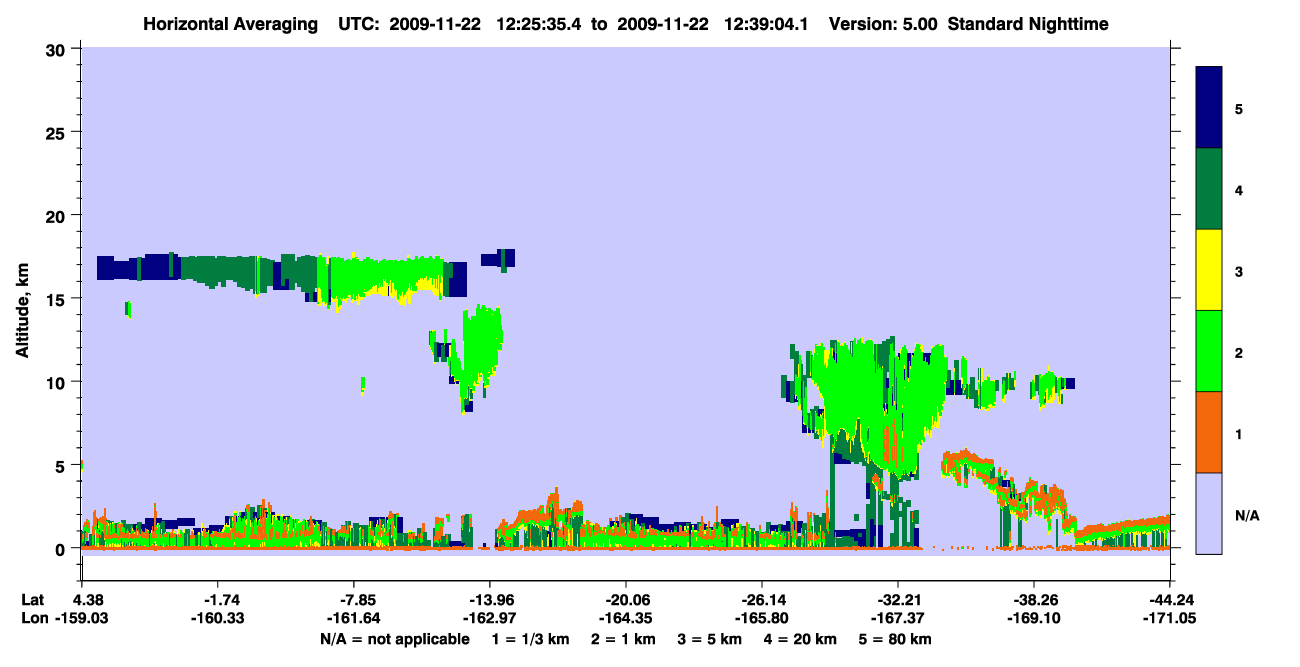Click the y-axis tick label "5"
Image resolution: width=1300 pixels, height=667 pixels.
coord(62,466)
